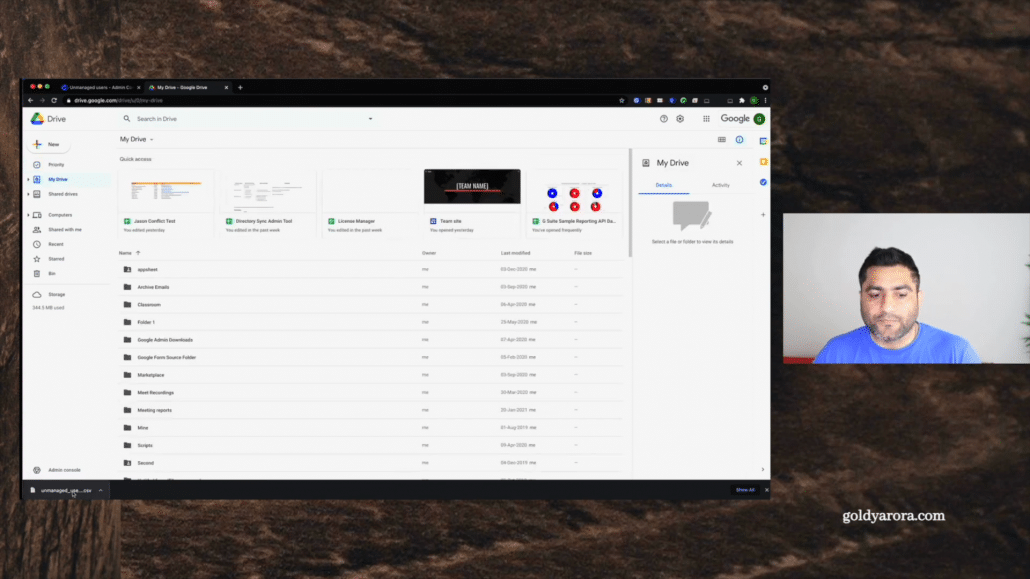Open the Google apps grid
Viewport: 1030px width, 579px height.
click(706, 119)
